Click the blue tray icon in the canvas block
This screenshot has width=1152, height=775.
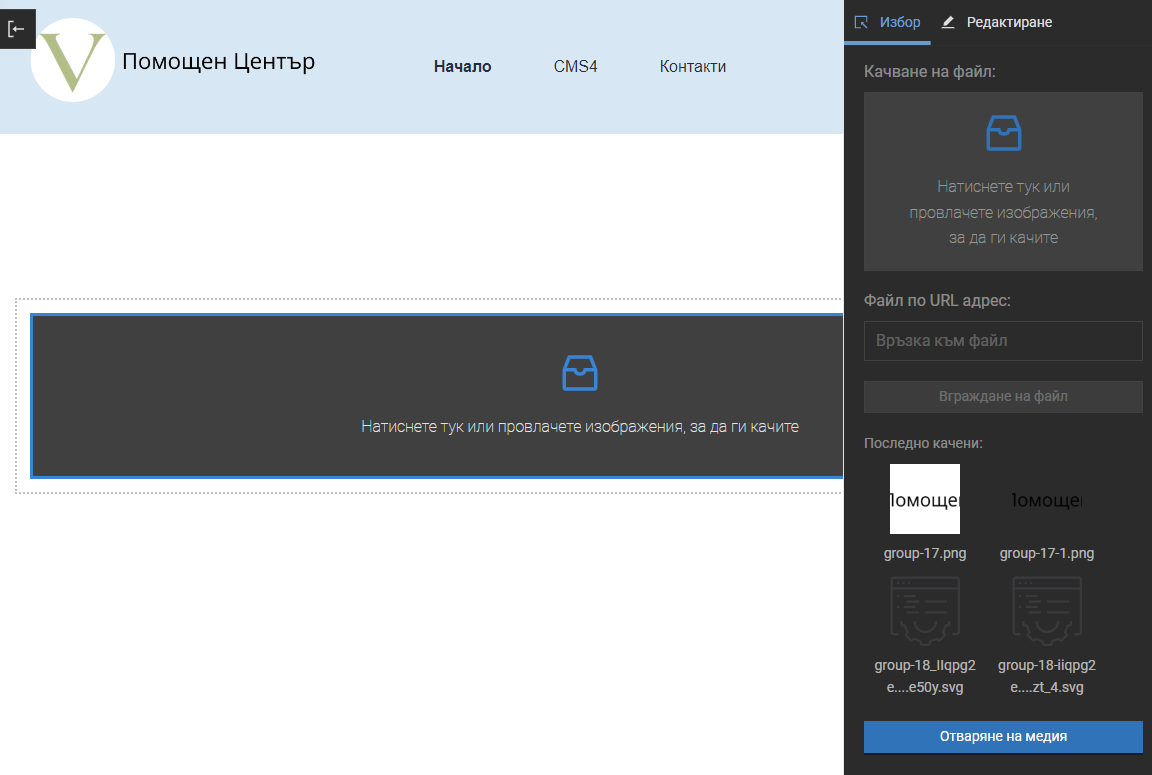point(580,373)
